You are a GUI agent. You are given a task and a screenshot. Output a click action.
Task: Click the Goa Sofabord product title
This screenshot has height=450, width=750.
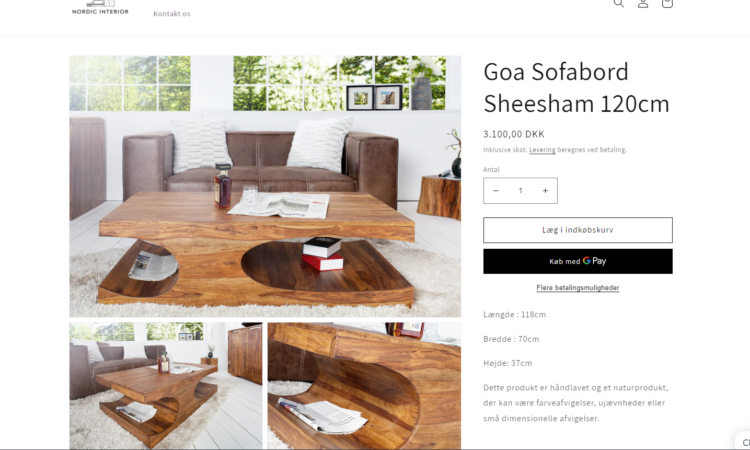576,88
